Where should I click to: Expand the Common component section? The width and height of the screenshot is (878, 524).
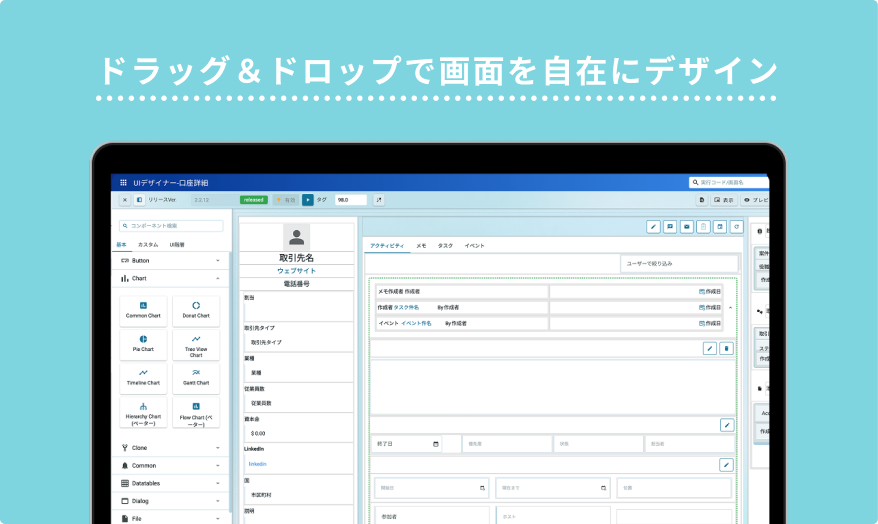click(170, 466)
